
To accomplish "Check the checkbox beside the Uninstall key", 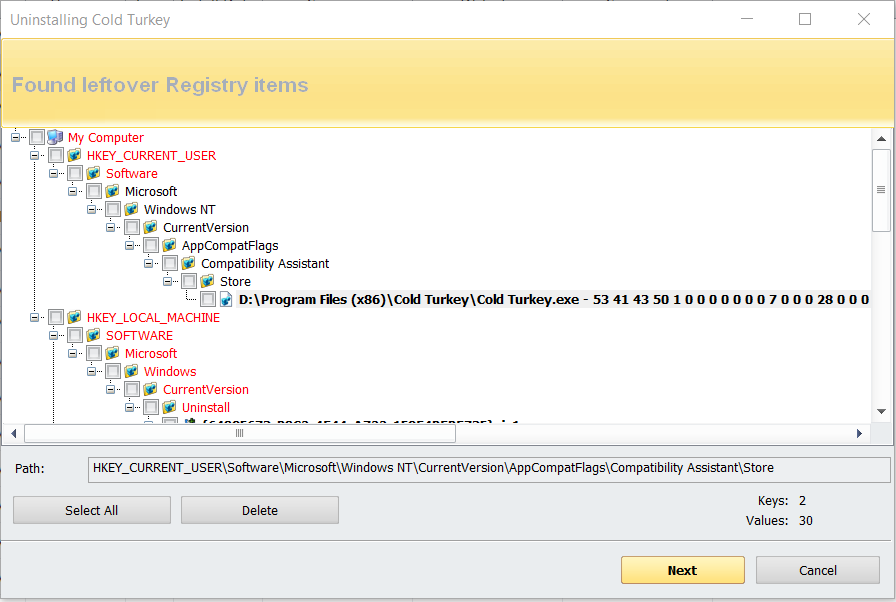I will pos(151,407).
